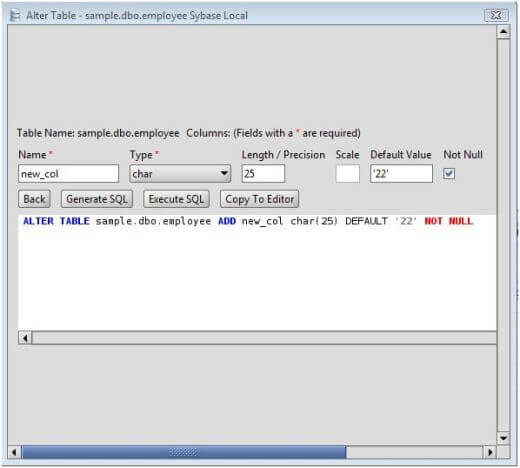
Task: Go Back to the previous step
Action: [x=34, y=199]
